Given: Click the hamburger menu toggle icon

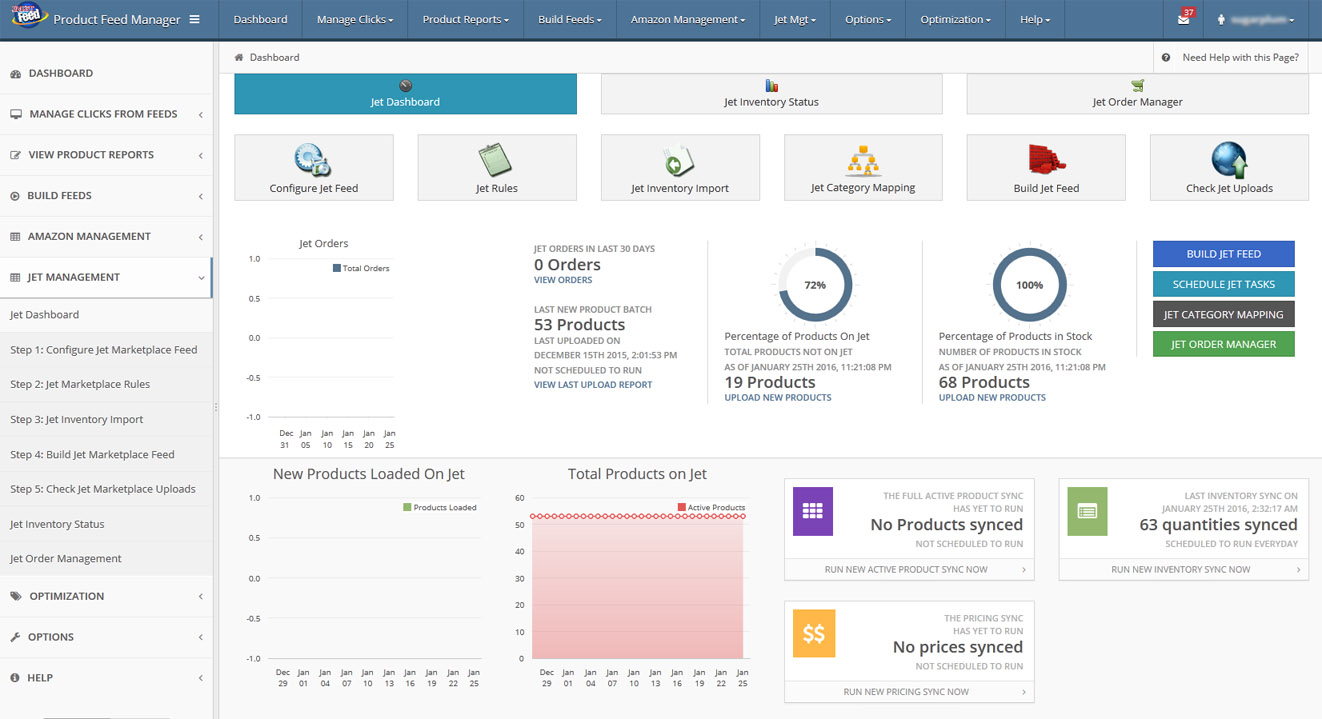Looking at the screenshot, I should (x=194, y=19).
